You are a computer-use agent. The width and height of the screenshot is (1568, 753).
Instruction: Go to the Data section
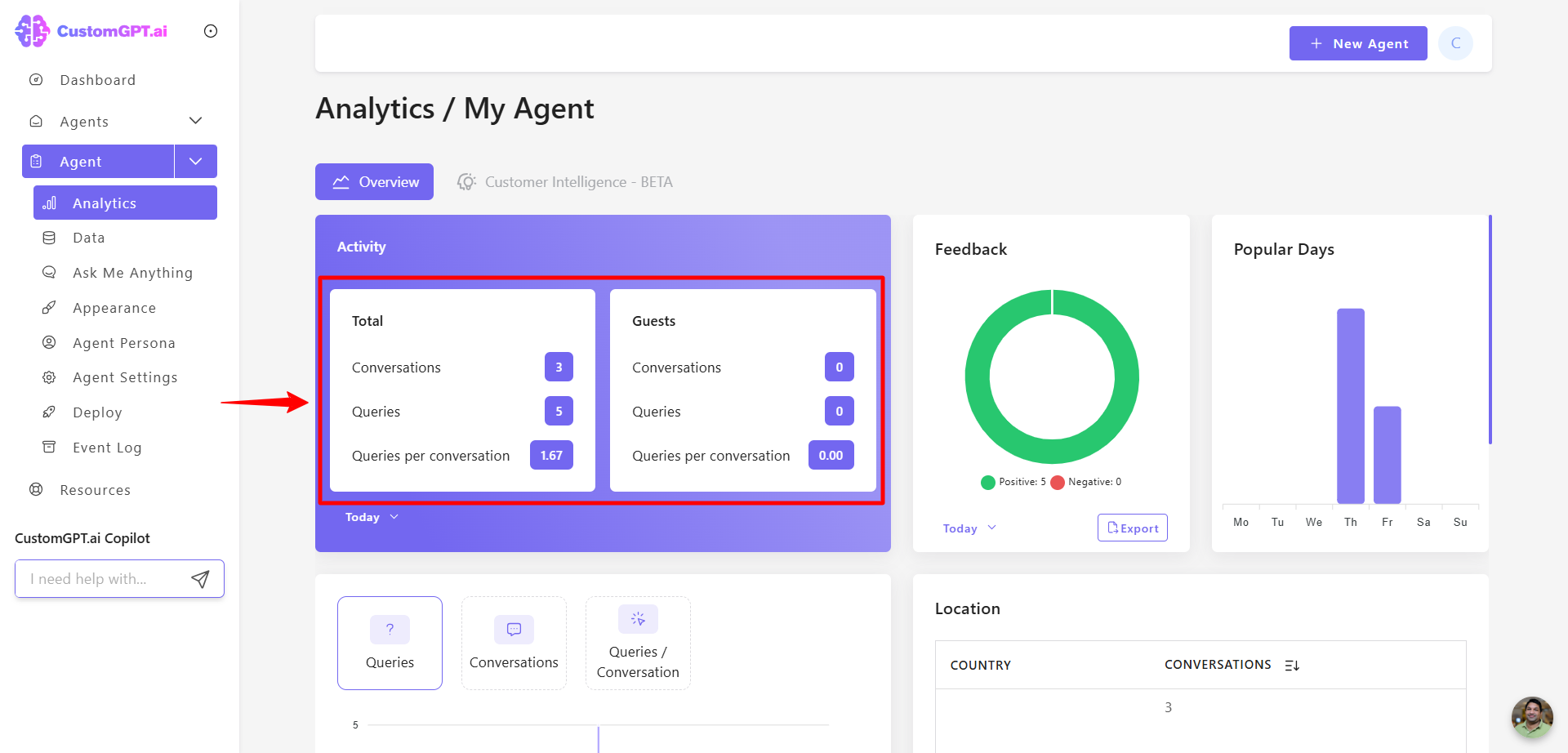click(88, 238)
